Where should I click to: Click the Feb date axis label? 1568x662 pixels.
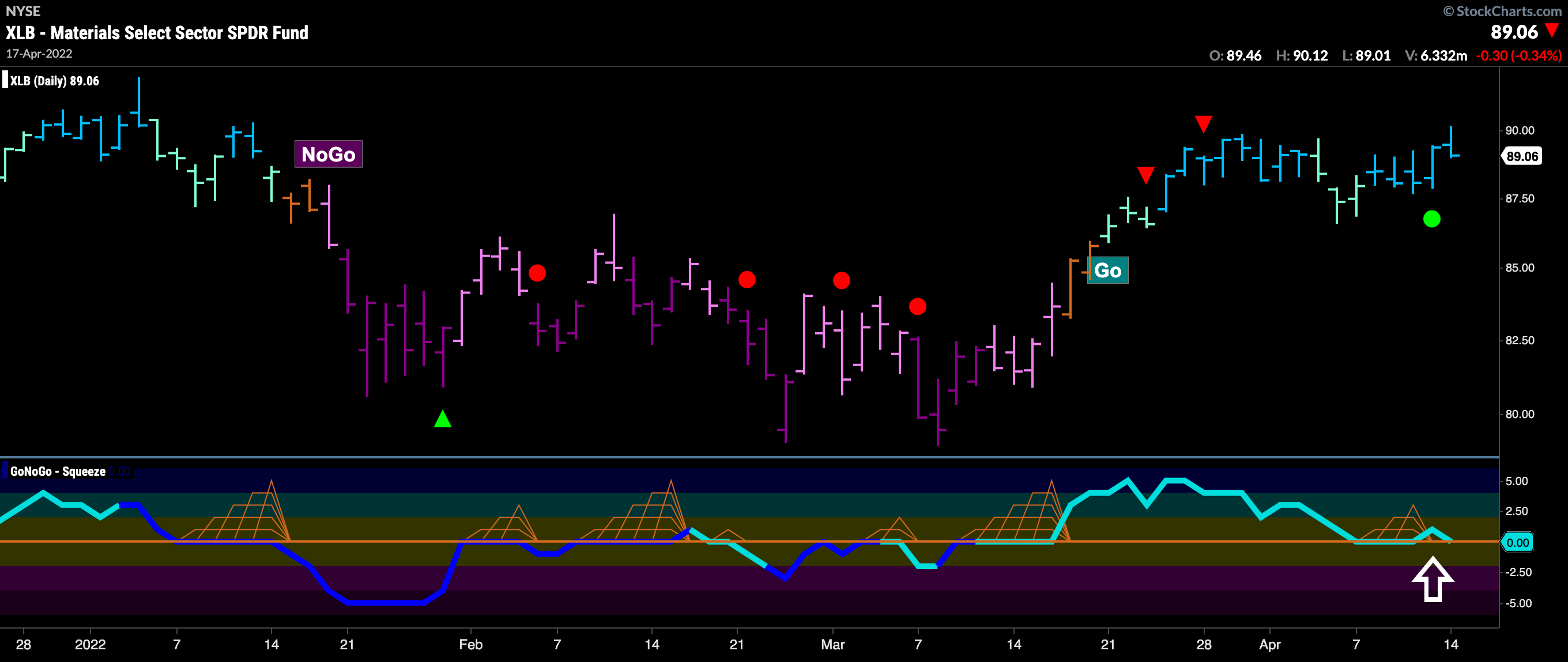pyautogui.click(x=470, y=644)
